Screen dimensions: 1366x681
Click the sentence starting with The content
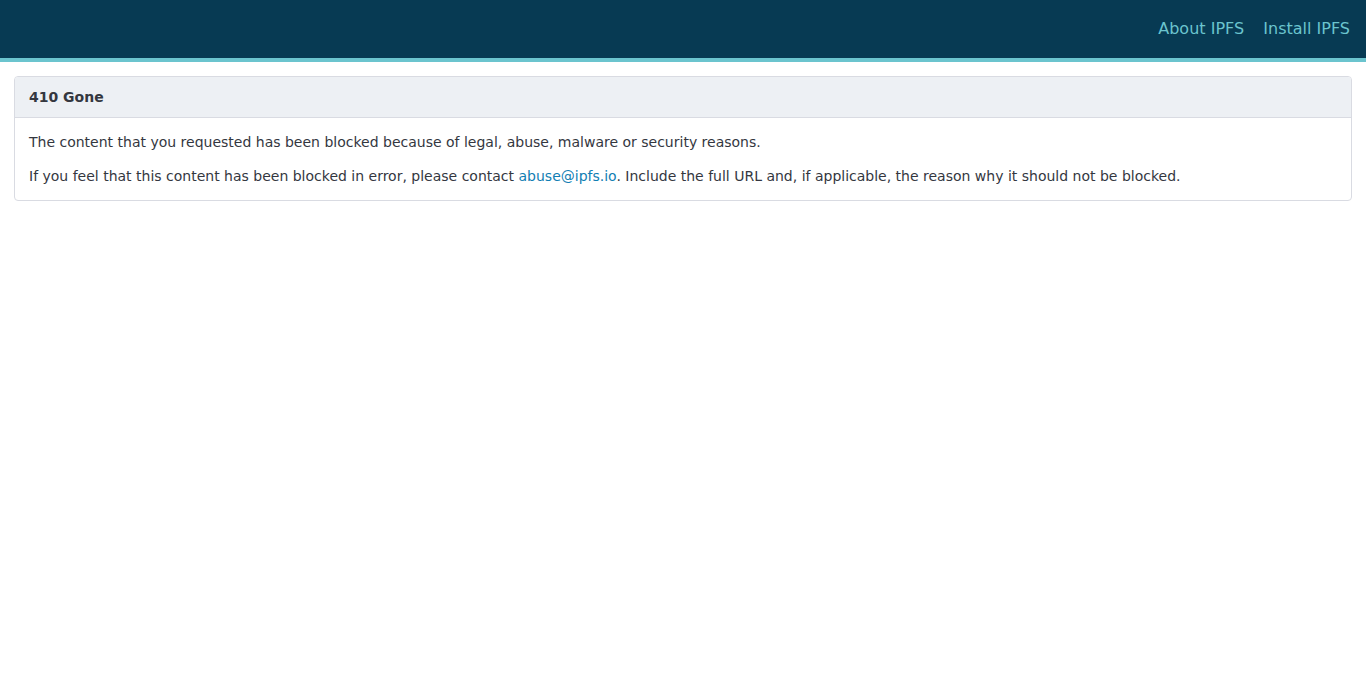click(395, 142)
